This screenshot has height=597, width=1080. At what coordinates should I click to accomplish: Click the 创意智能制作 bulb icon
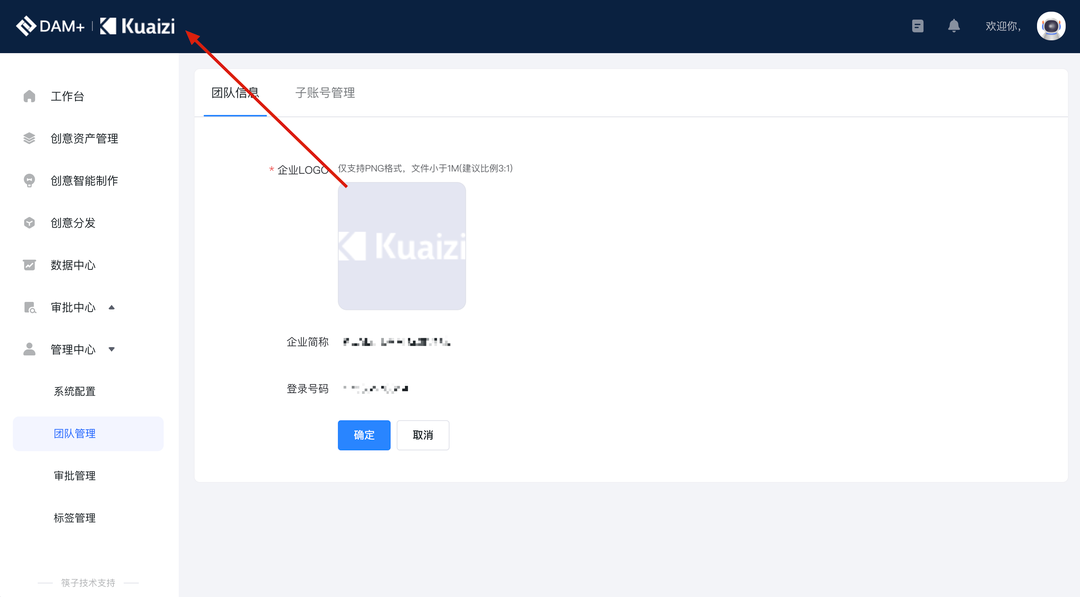(29, 180)
